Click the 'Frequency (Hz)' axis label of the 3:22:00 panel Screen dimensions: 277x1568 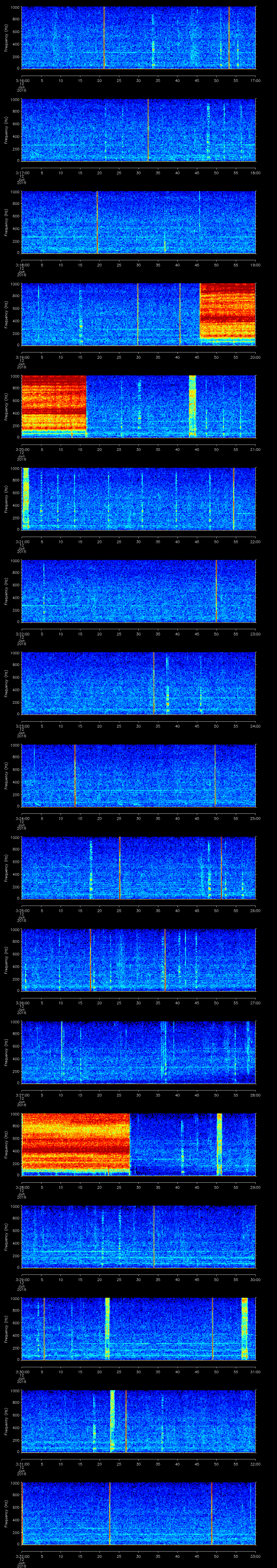point(6,591)
